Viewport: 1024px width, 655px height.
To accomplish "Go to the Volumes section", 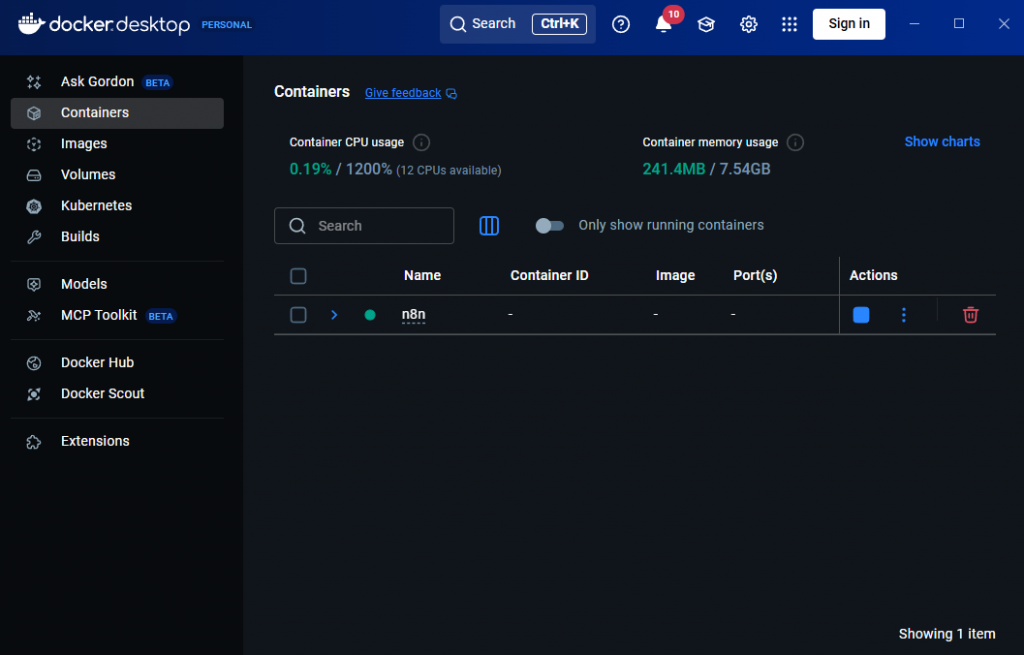I will tap(117, 175).
